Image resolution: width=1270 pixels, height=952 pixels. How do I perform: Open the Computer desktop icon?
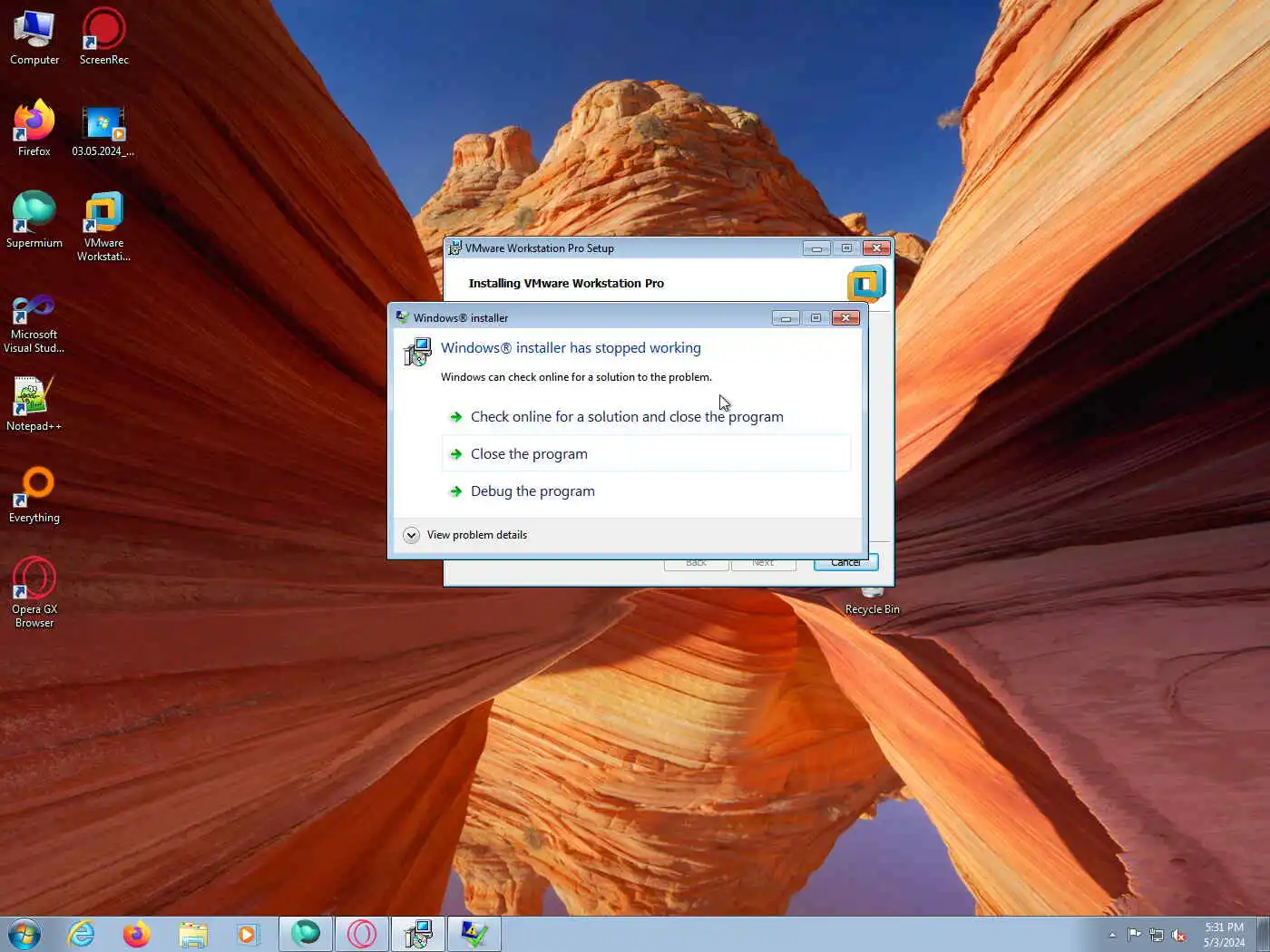click(34, 37)
